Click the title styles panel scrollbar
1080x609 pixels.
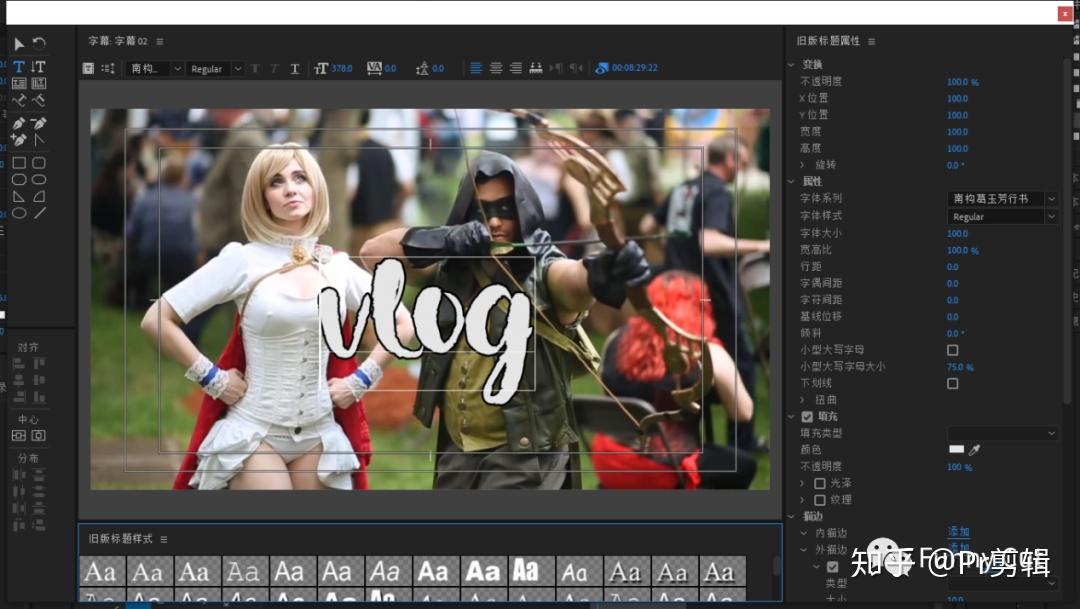coord(776,566)
